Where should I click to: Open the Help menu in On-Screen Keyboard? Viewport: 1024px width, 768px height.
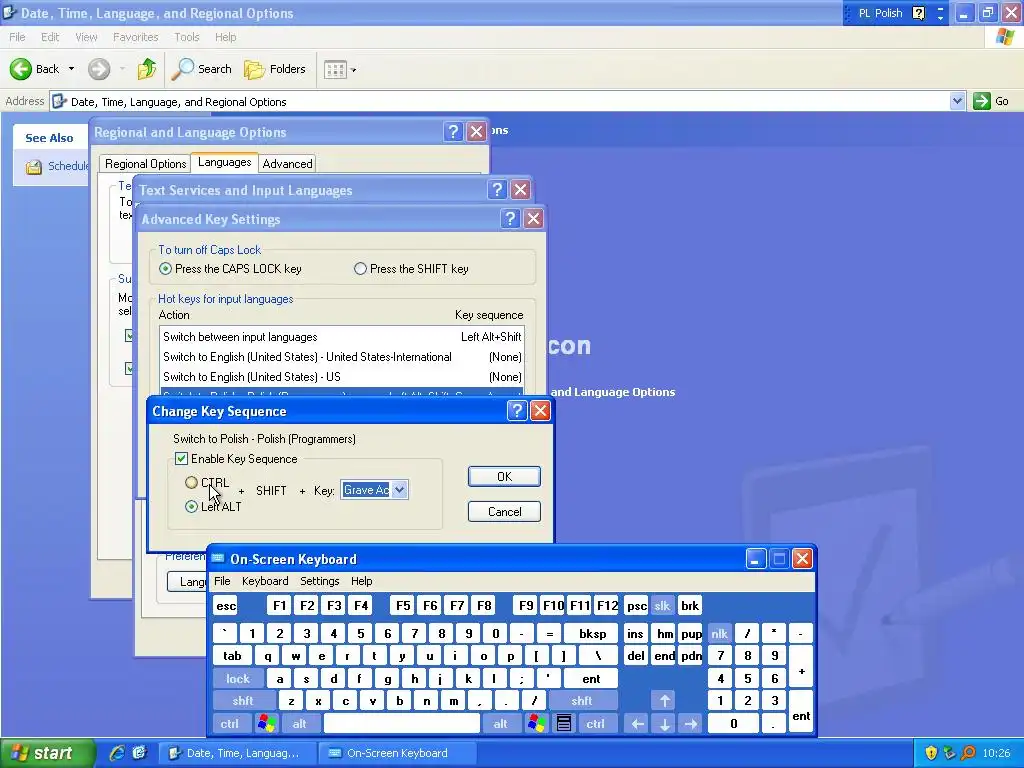[x=361, y=581]
